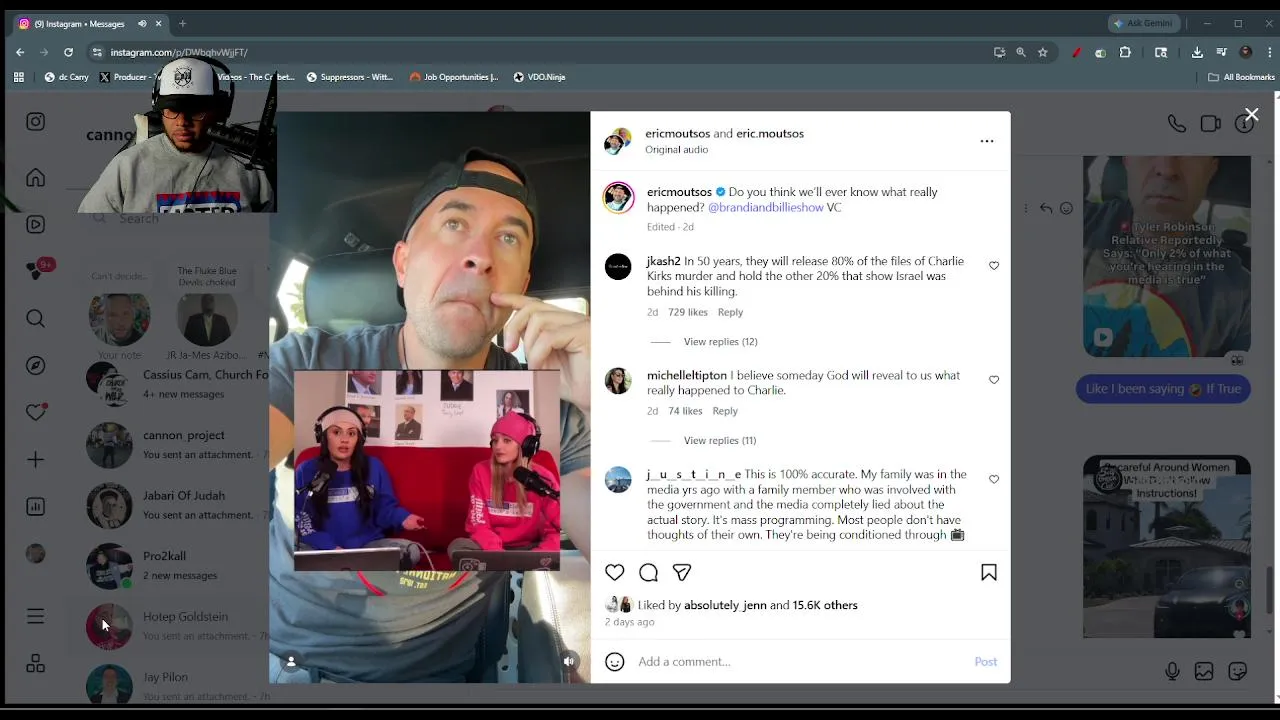Open the 15.6K others likes list
The height and width of the screenshot is (720, 1280).
click(x=825, y=605)
